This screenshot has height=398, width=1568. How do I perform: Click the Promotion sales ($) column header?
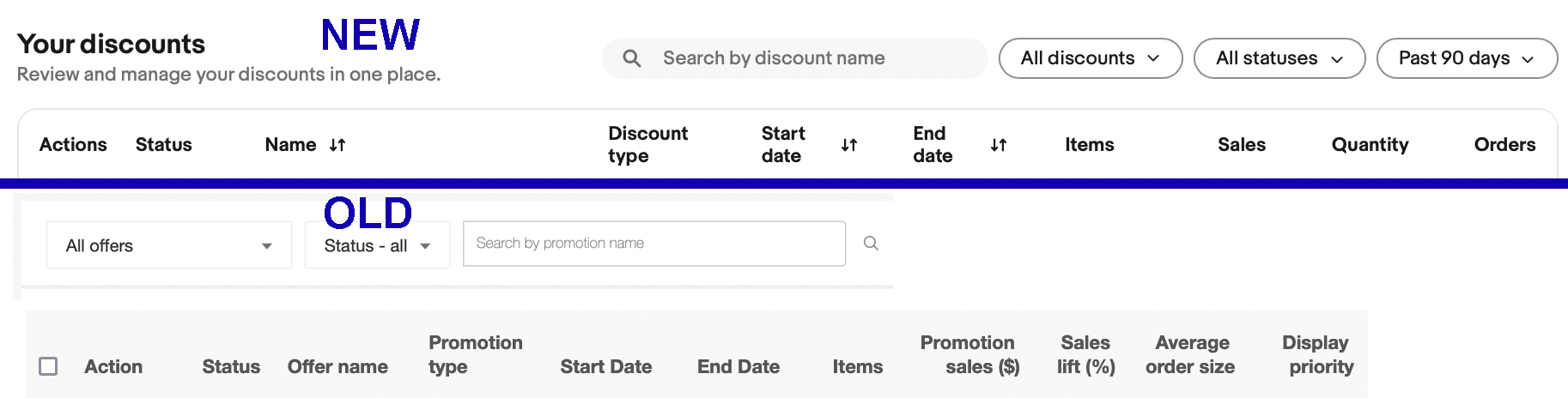tap(969, 354)
